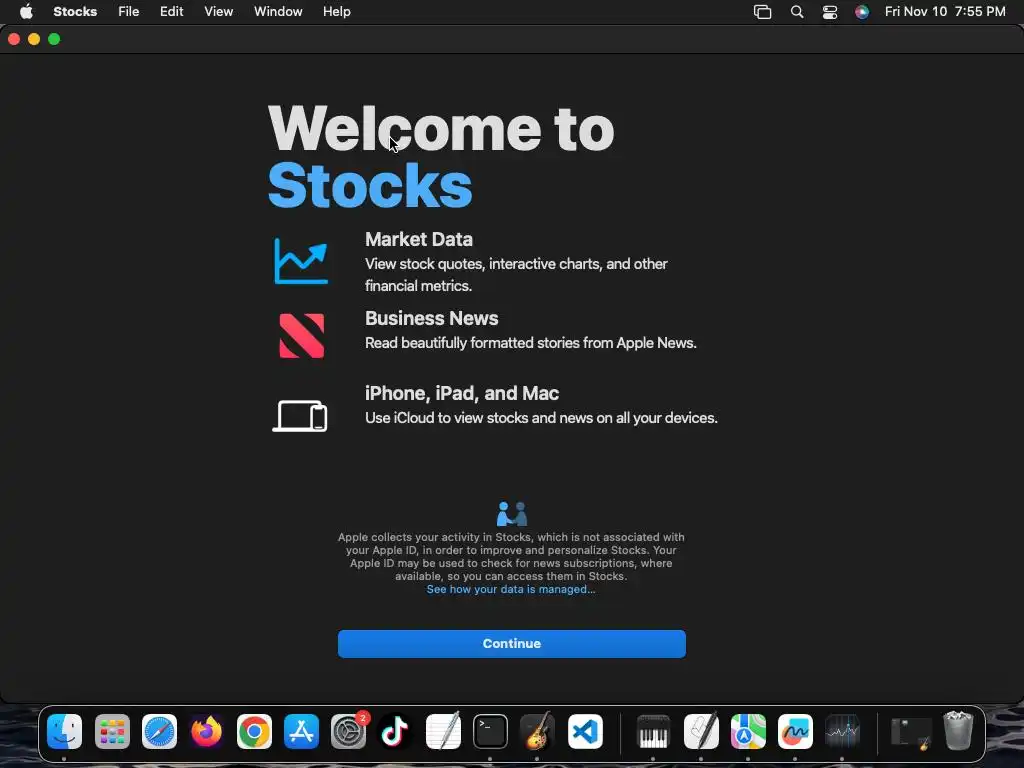Image resolution: width=1024 pixels, height=768 pixels.
Task: Open the Window menu
Action: [x=278, y=12]
